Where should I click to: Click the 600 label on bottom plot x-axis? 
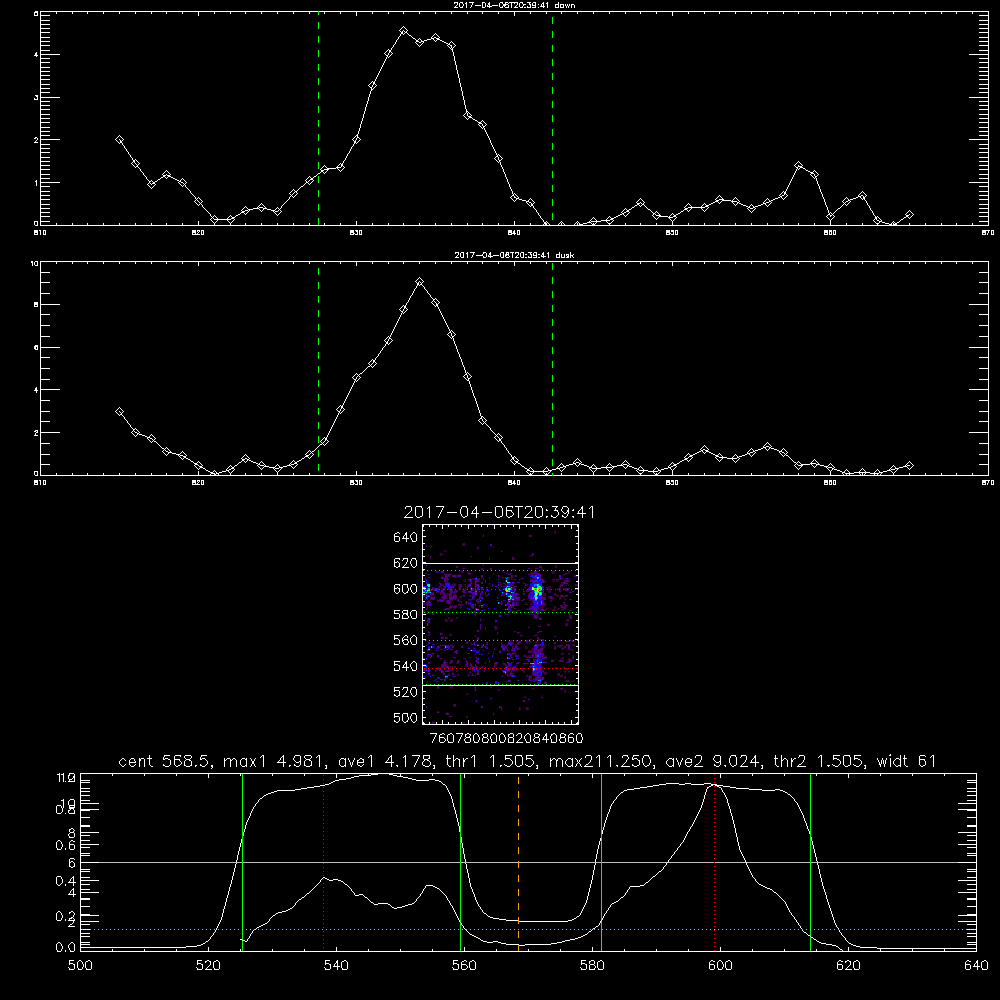point(720,966)
